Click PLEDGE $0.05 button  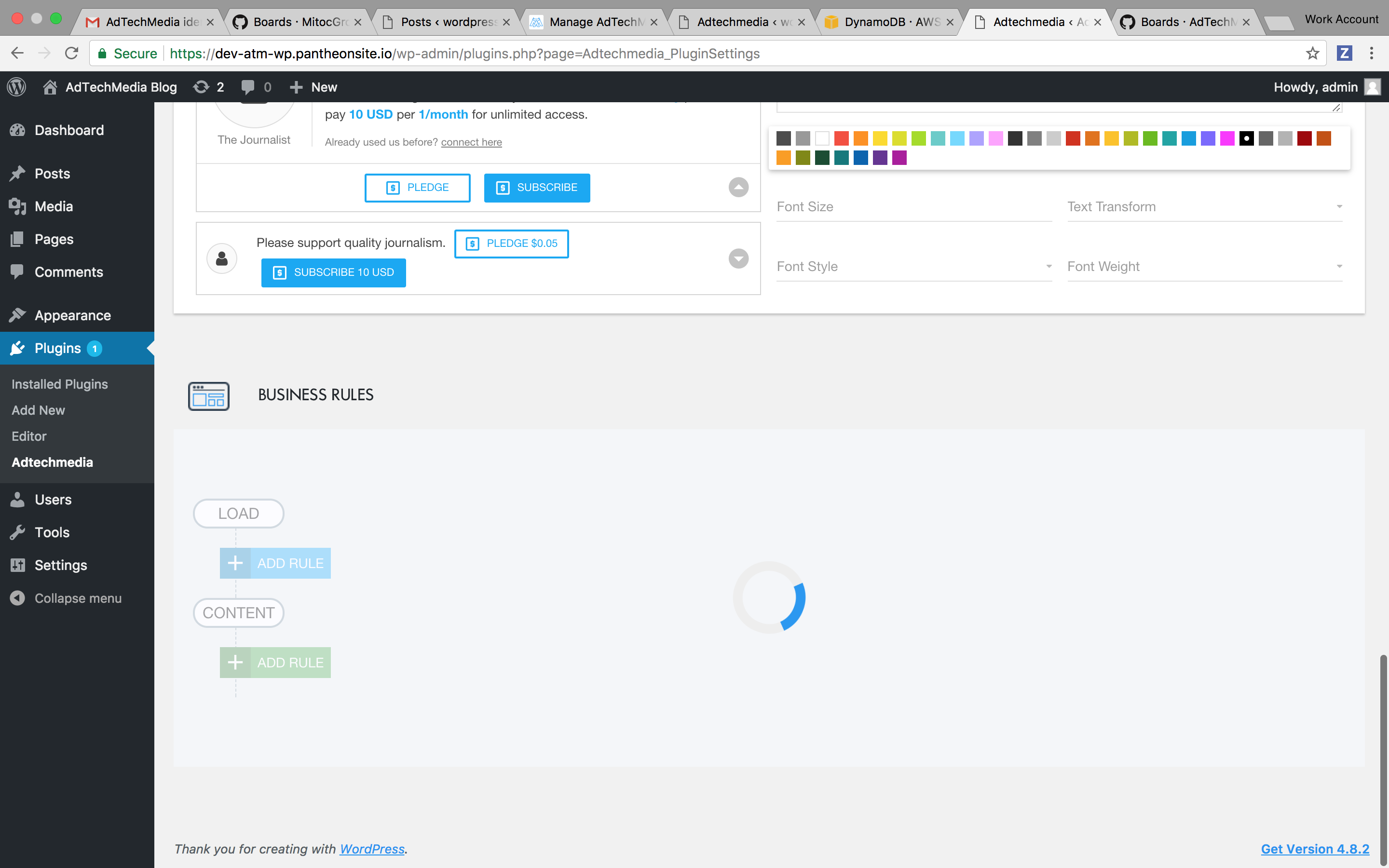coord(511,244)
